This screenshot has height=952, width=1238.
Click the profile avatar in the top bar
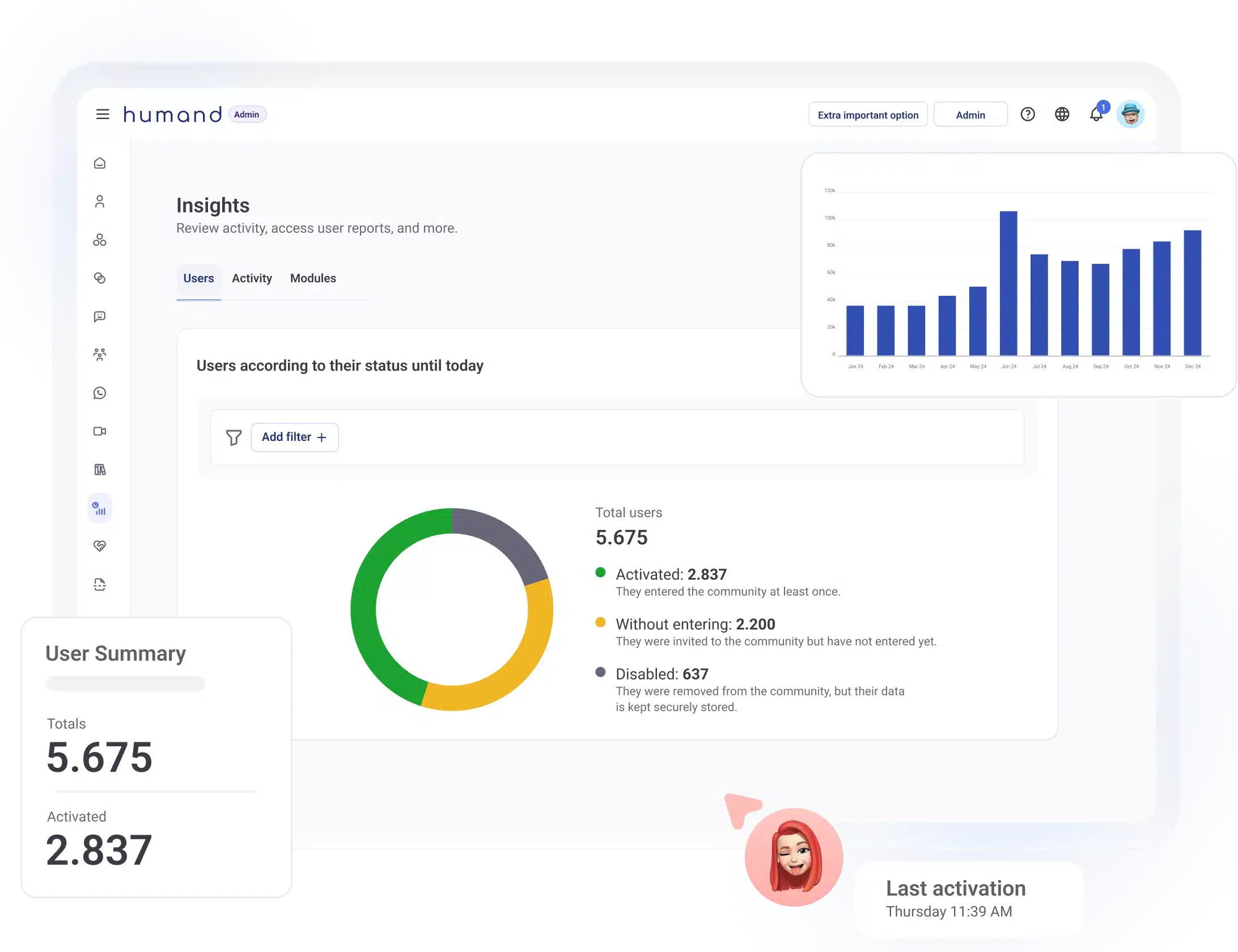pos(1131,114)
